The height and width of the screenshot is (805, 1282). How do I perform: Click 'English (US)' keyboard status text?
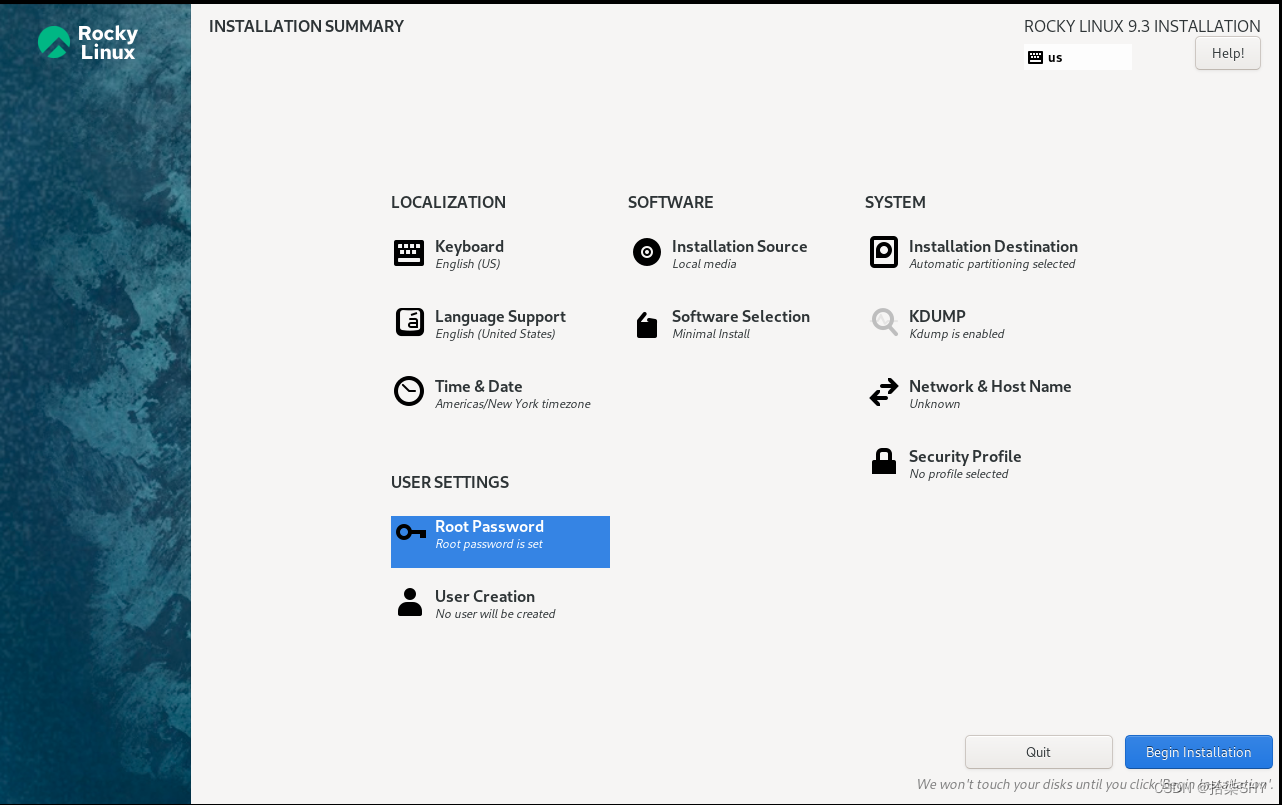pyautogui.click(x=467, y=264)
